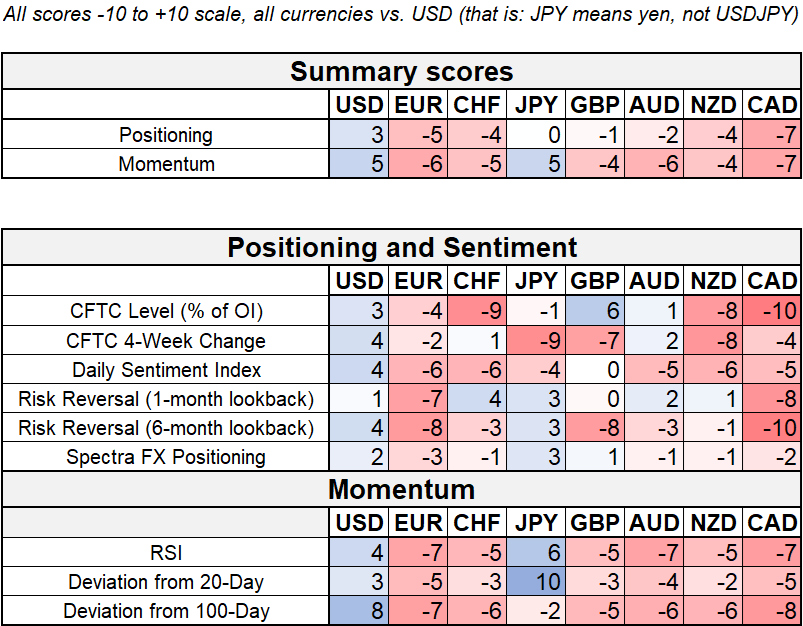This screenshot has width=803, height=626.
Task: Click the dark blue JPY cell showing 10
Action: [x=536, y=581]
